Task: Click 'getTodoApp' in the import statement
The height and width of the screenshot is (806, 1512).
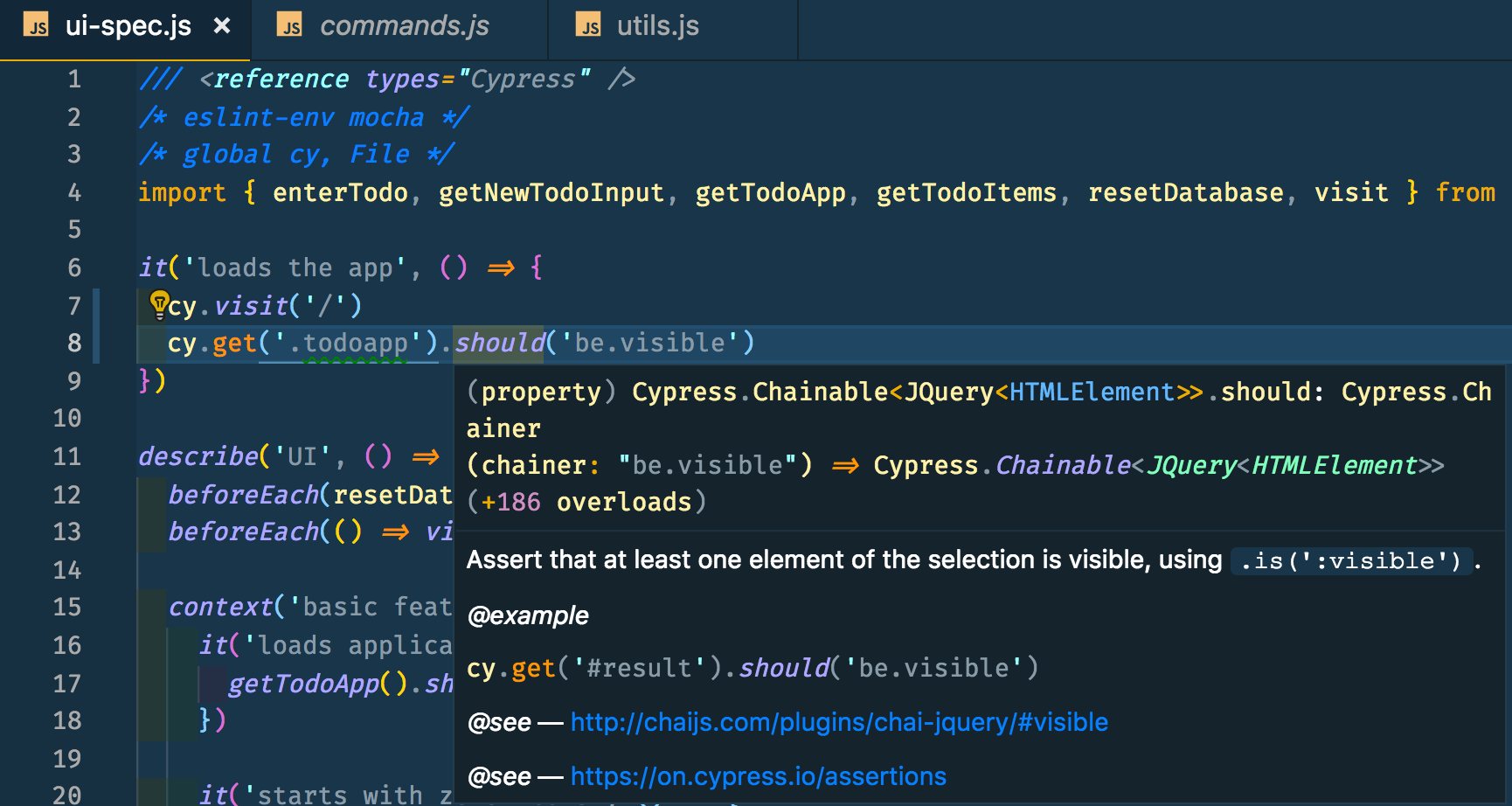Action: (771, 192)
